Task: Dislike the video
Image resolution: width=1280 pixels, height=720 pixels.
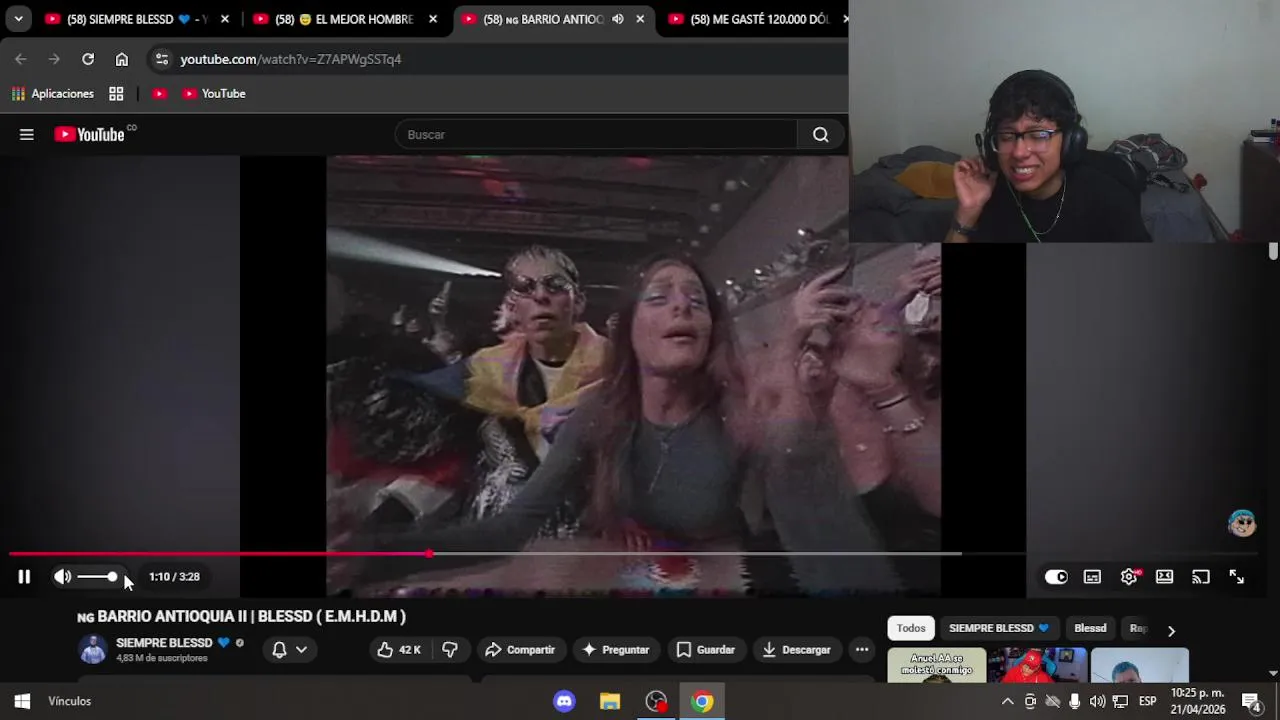Action: [x=450, y=650]
